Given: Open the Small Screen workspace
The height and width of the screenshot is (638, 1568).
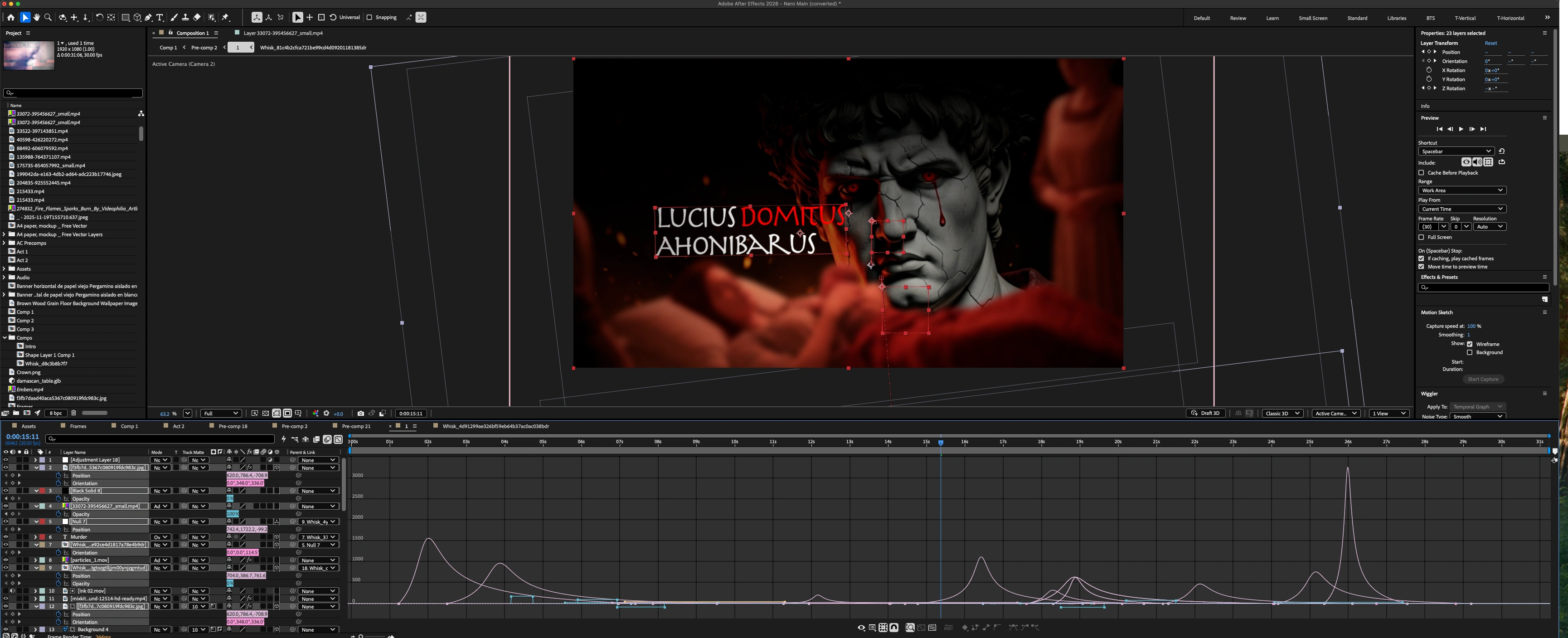Looking at the screenshot, I should [1313, 18].
